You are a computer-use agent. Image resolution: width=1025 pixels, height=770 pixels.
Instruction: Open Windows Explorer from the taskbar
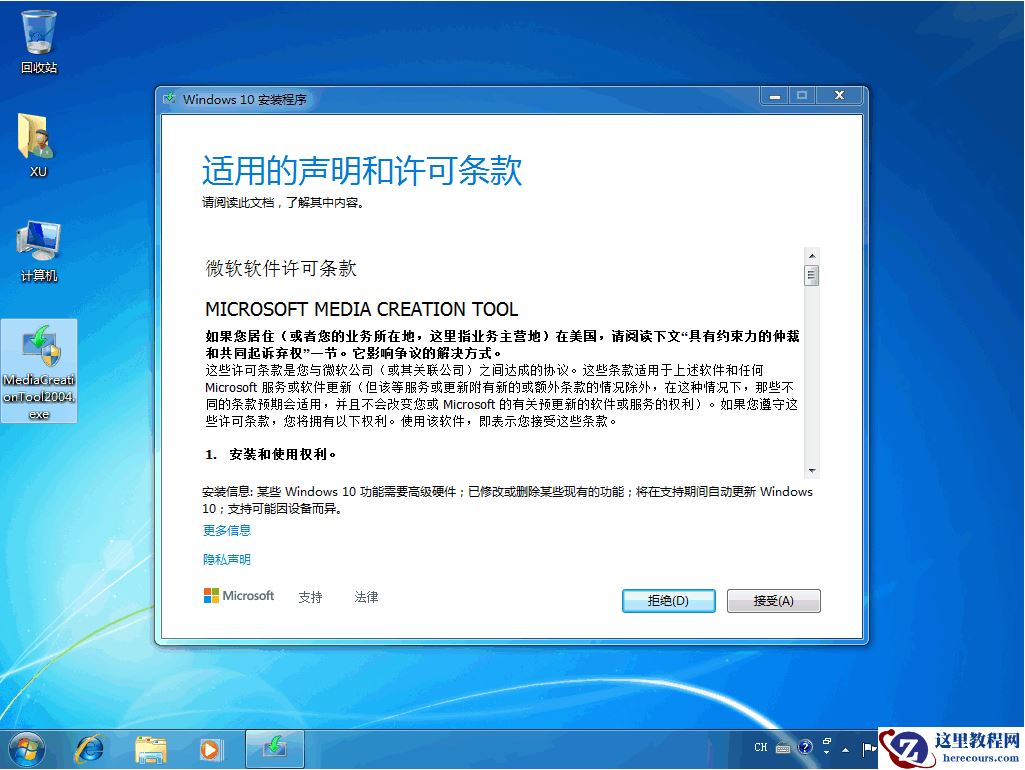click(x=151, y=747)
